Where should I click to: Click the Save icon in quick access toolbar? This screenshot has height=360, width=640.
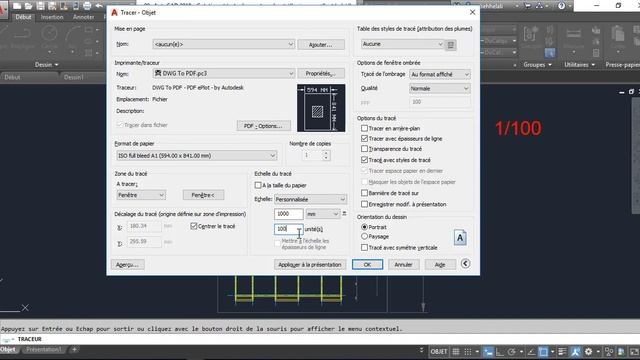[x=40, y=6]
